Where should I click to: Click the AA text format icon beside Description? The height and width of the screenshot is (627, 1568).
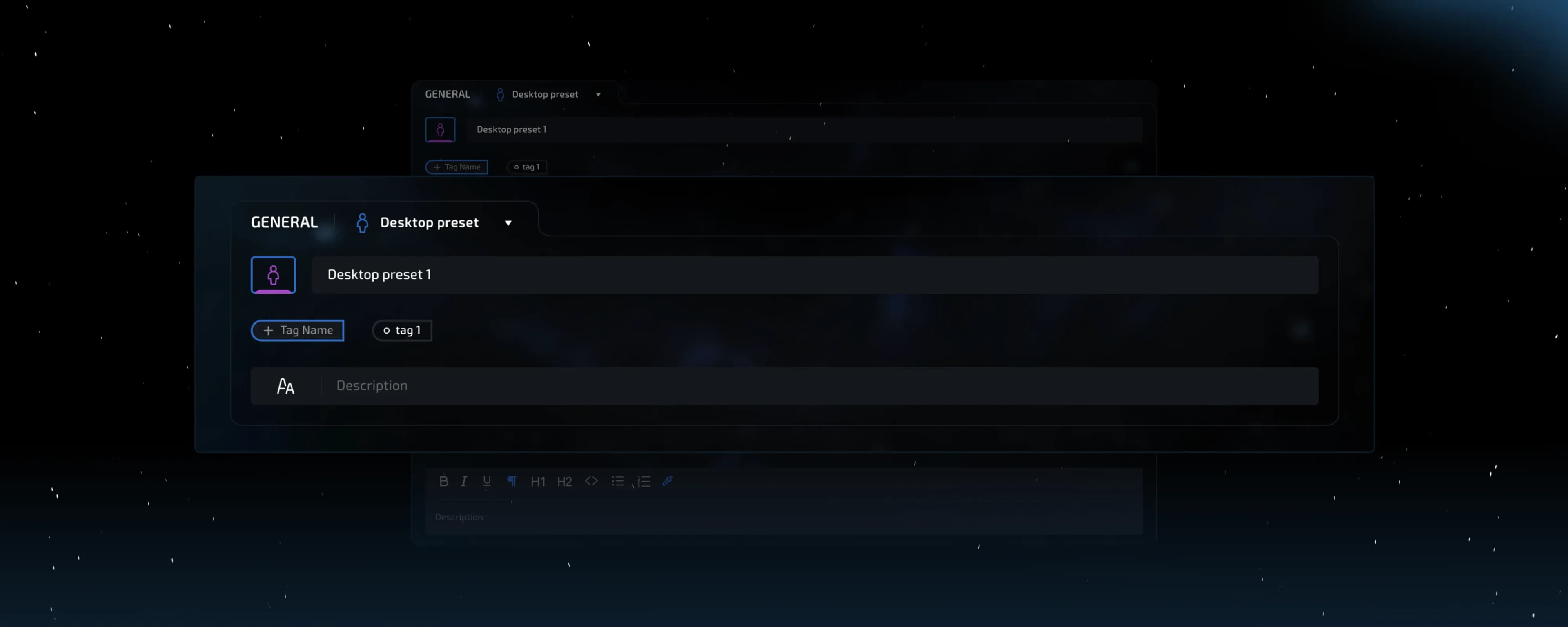pyautogui.click(x=285, y=386)
